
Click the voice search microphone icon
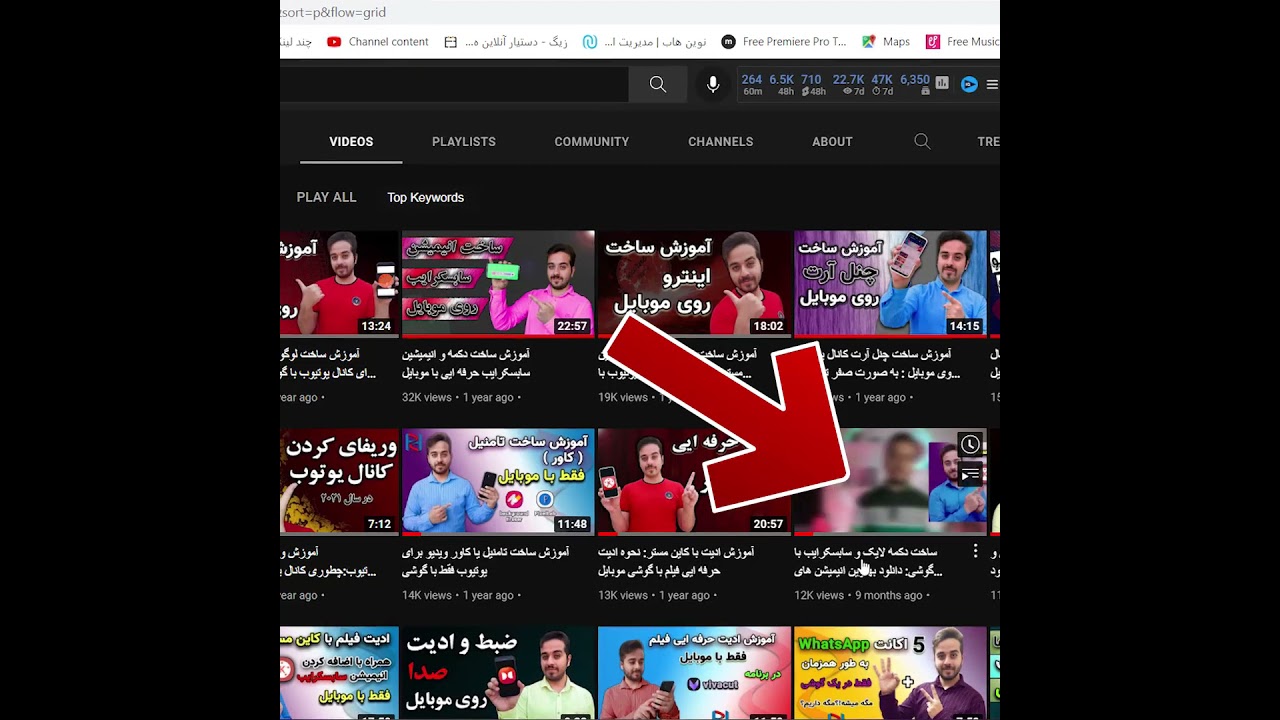tap(712, 84)
